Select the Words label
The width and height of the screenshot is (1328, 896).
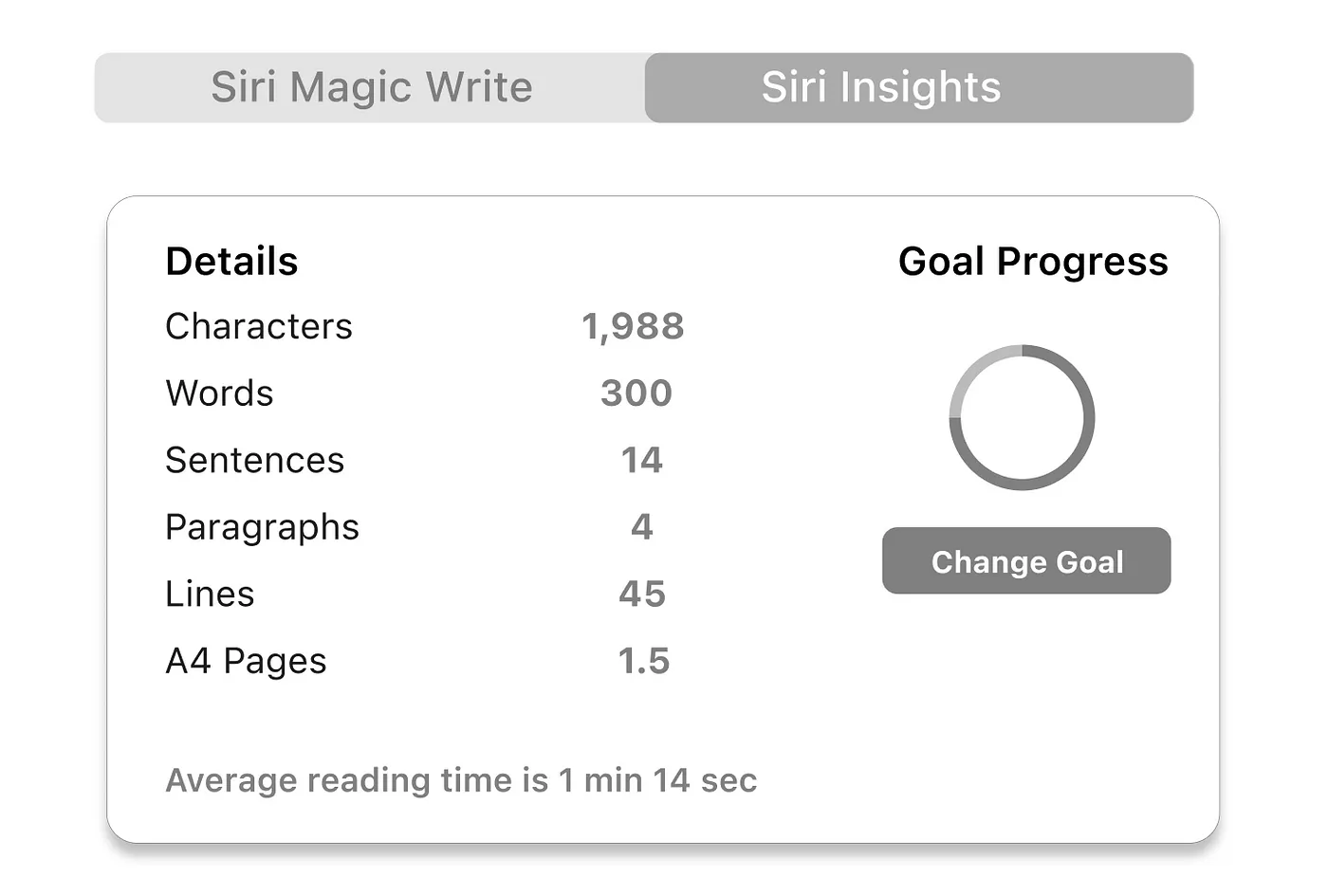219,393
